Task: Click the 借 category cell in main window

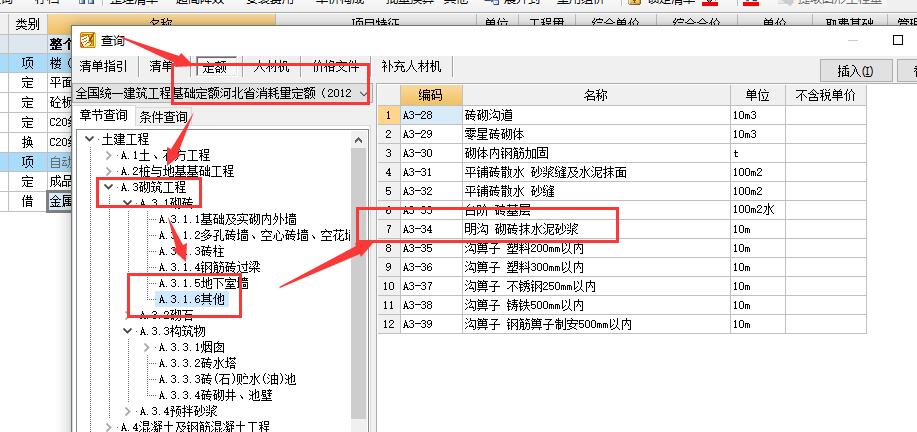Action: tap(27, 202)
